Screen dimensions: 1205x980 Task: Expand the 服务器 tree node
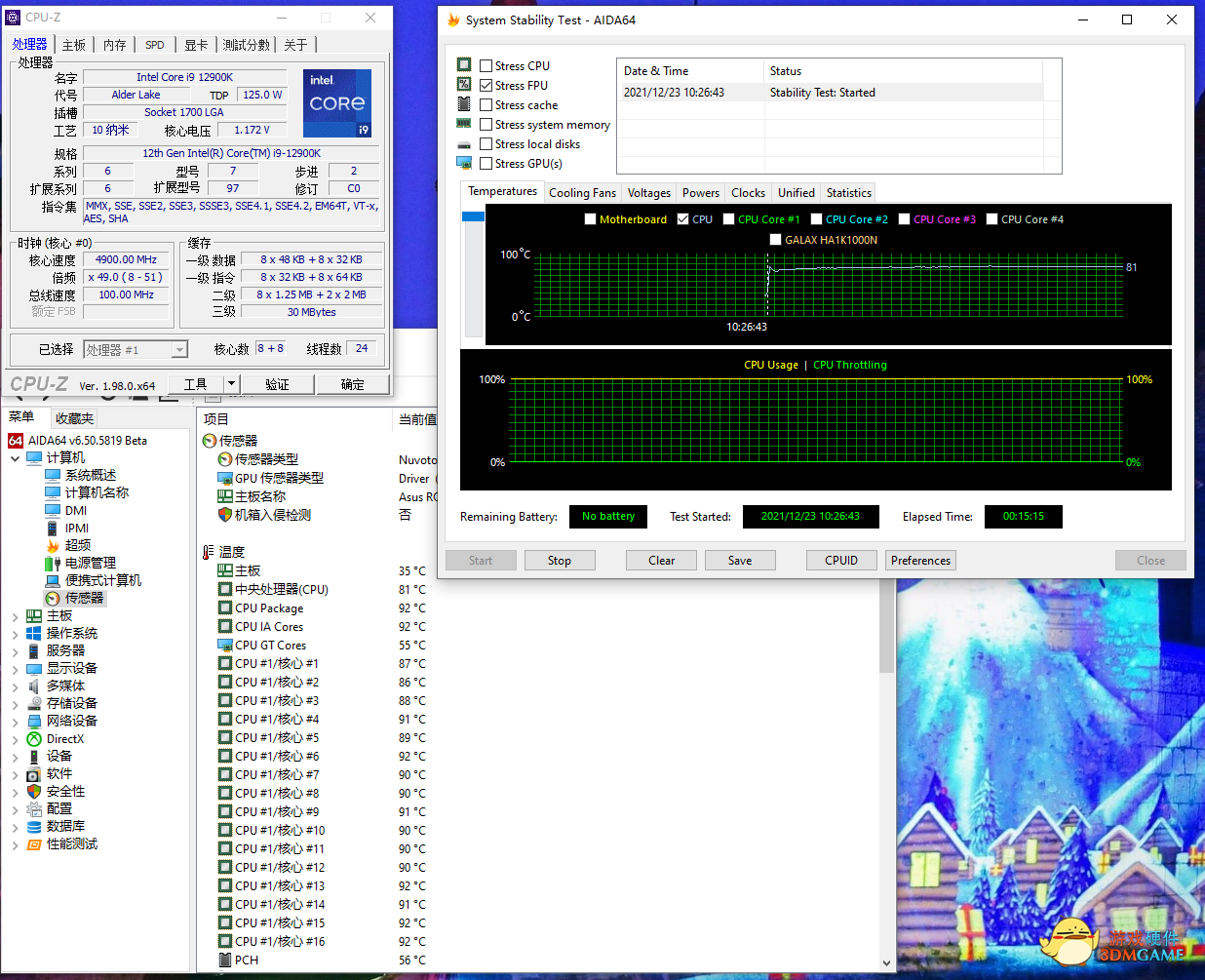tap(15, 651)
